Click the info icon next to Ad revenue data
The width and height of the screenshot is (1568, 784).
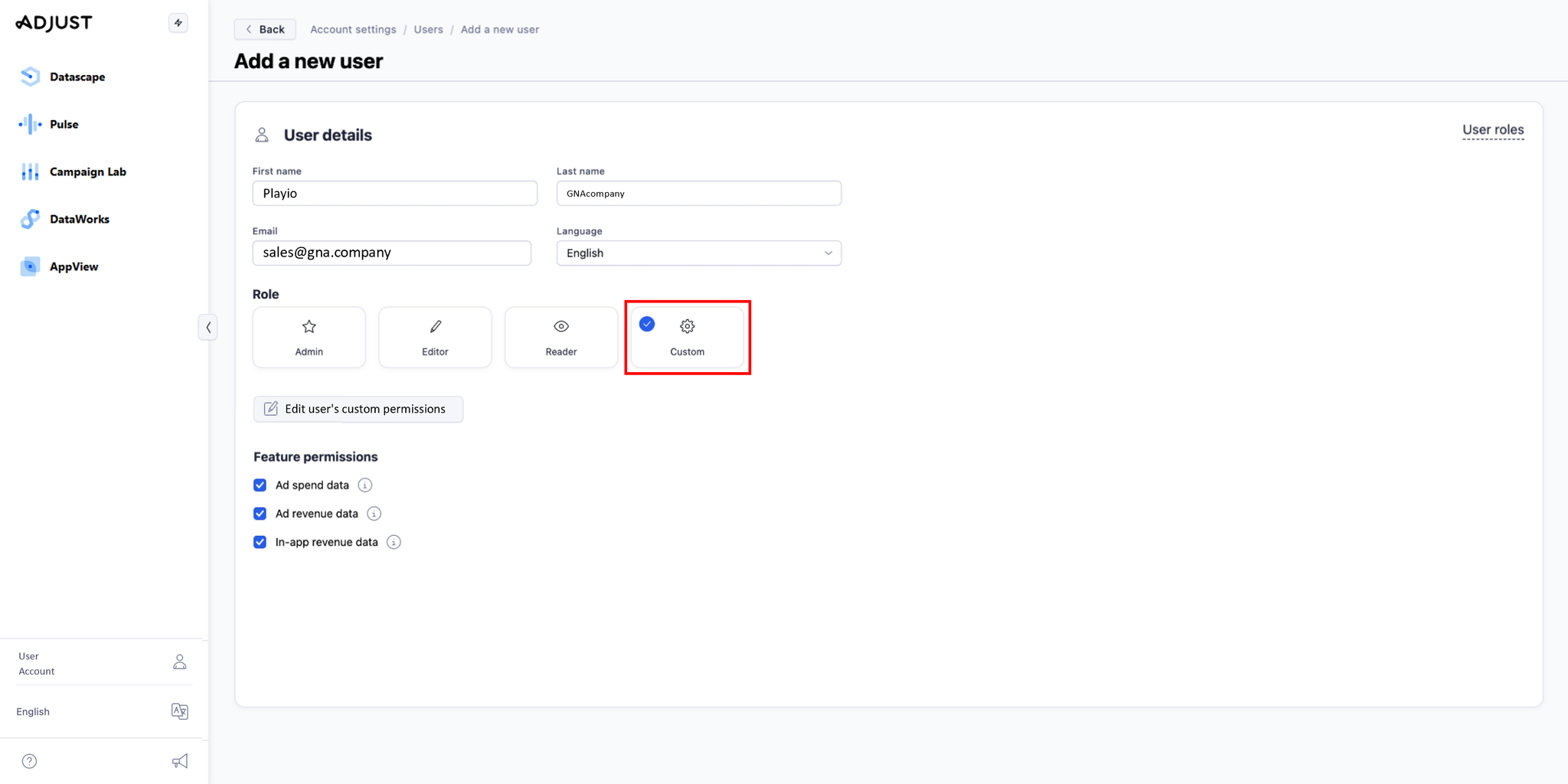pyautogui.click(x=374, y=514)
